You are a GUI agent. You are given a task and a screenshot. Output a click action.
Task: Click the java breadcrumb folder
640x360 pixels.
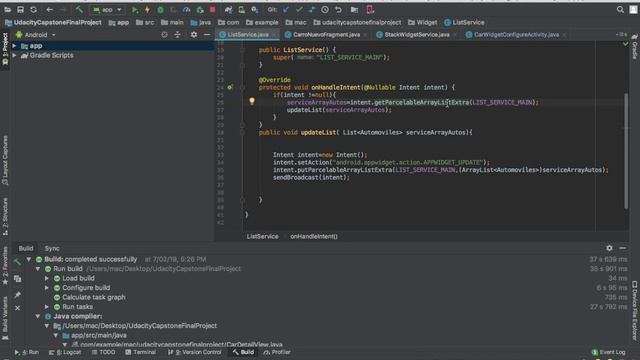click(201, 22)
